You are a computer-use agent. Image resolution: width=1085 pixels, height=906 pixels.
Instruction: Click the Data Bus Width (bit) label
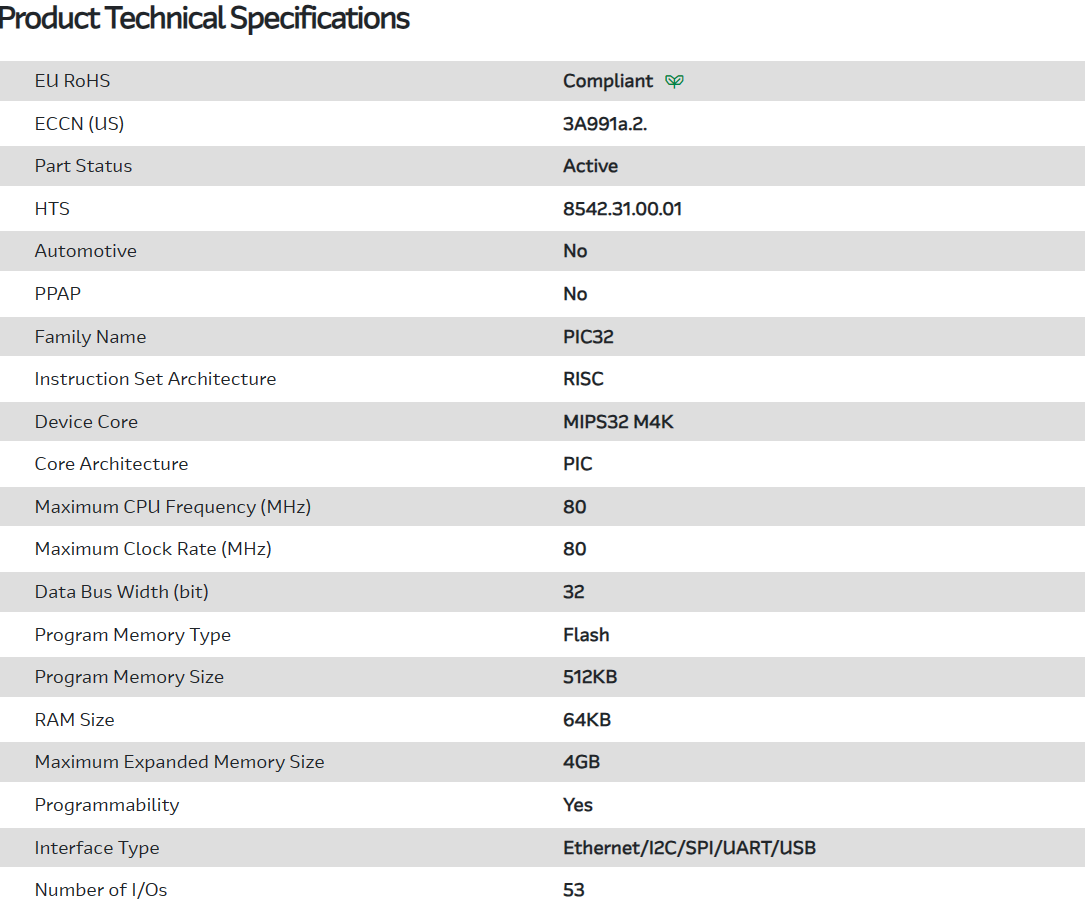121,592
